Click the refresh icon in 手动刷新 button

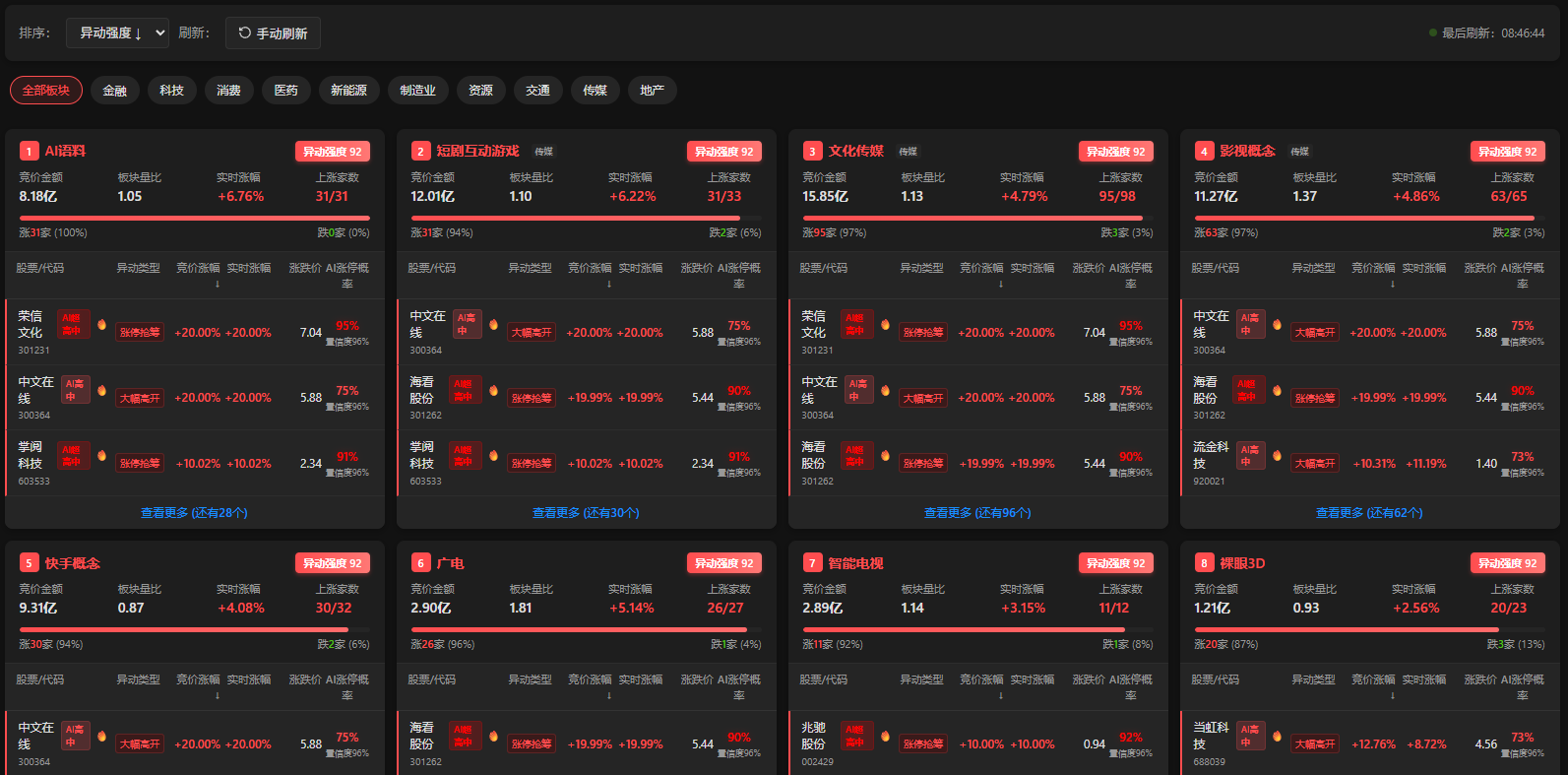point(245,32)
